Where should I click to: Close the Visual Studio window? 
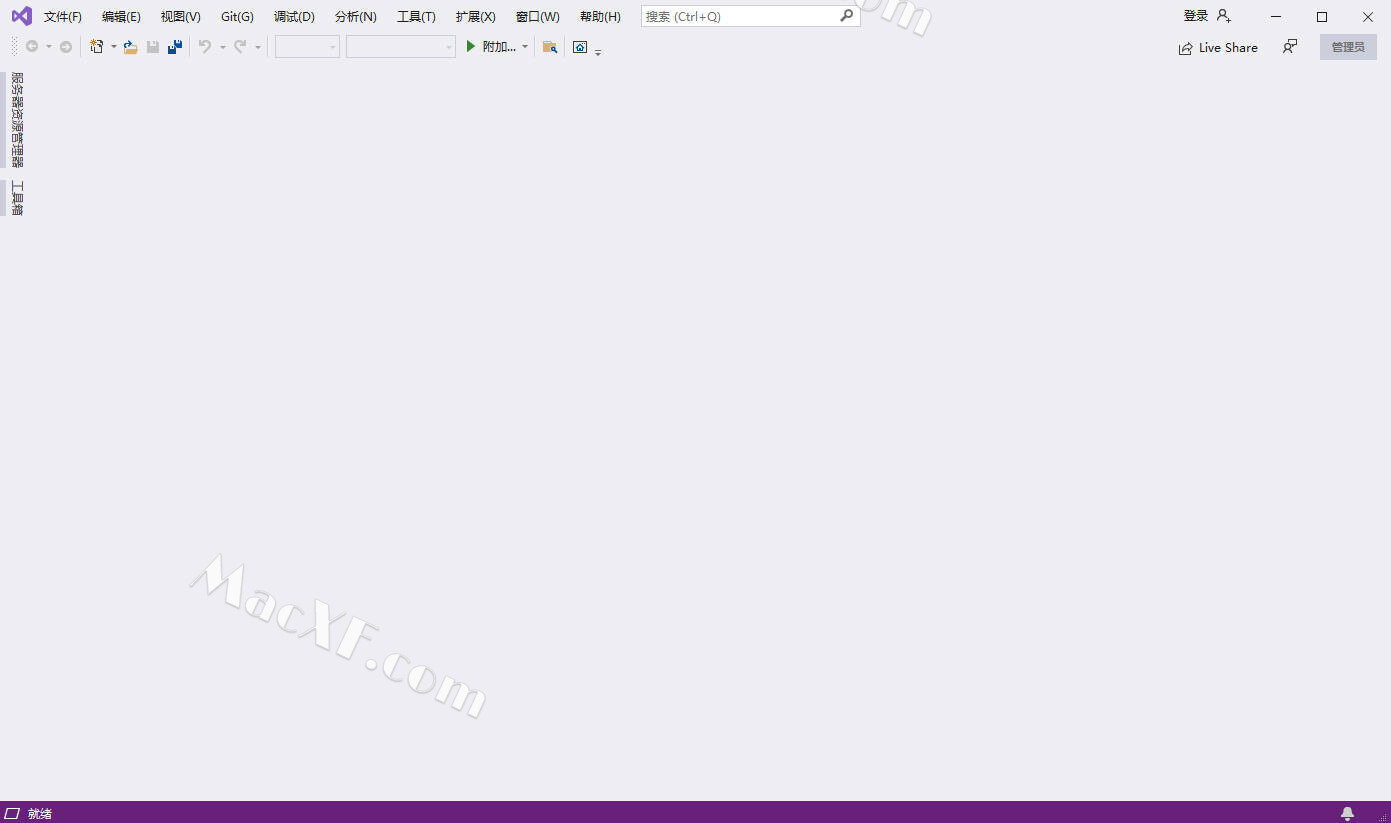(x=1368, y=16)
